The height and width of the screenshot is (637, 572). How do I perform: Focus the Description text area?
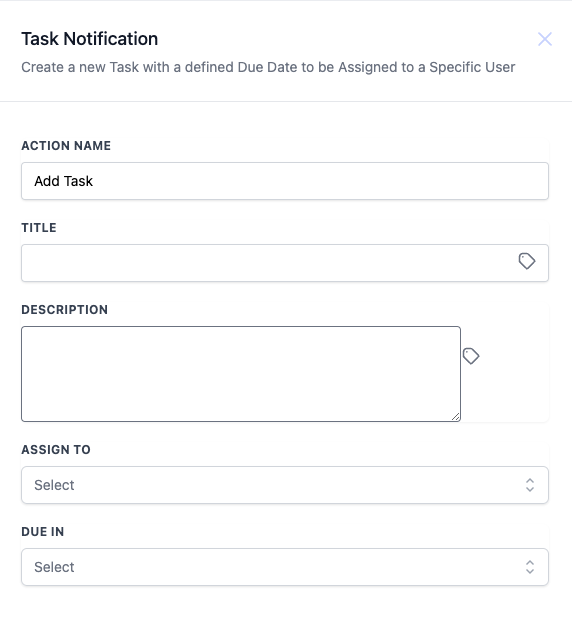[241, 374]
